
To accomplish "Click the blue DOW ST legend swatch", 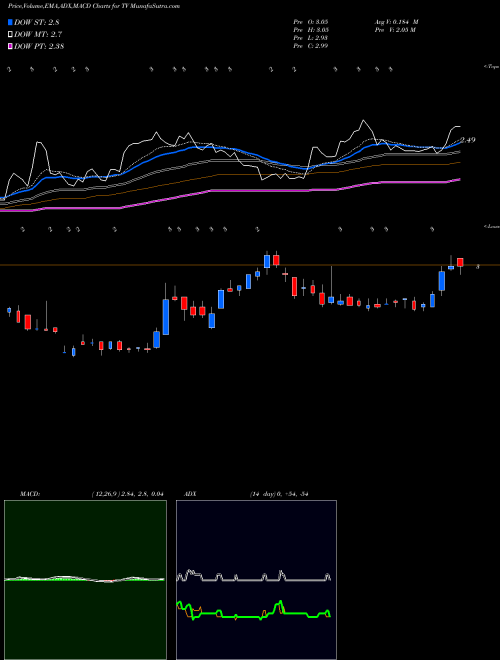I will pyautogui.click(x=11, y=22).
